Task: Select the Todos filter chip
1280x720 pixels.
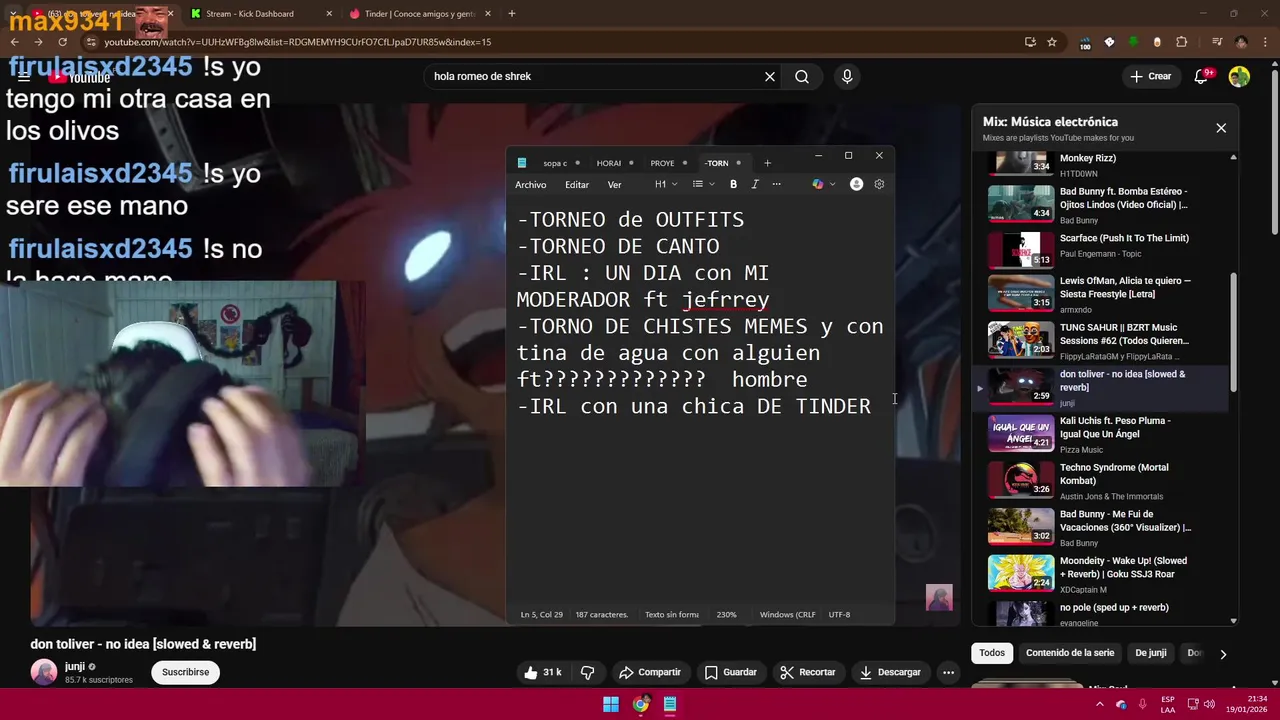Action: point(992,653)
